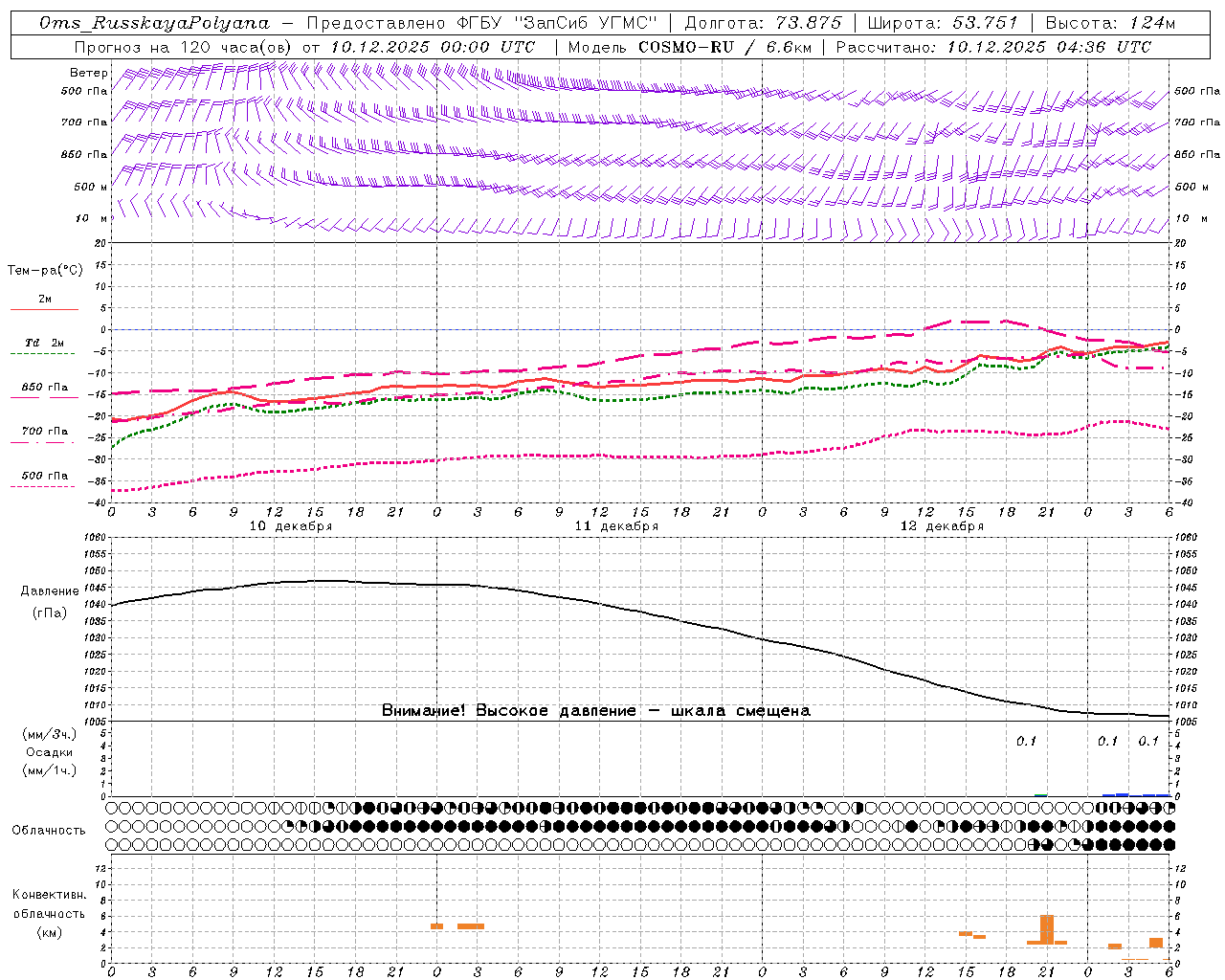
Task: Click the Ветер wind panel label
Action: click(x=88, y=73)
